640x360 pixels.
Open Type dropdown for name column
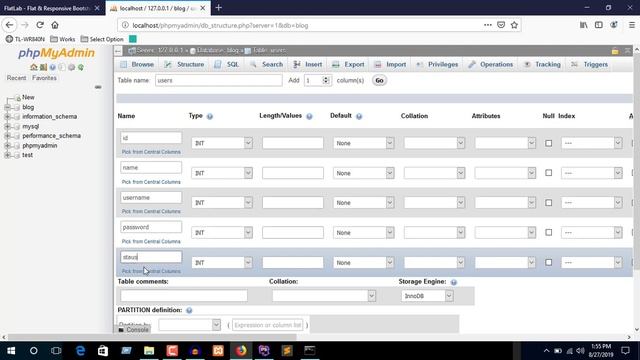[x=222, y=173]
